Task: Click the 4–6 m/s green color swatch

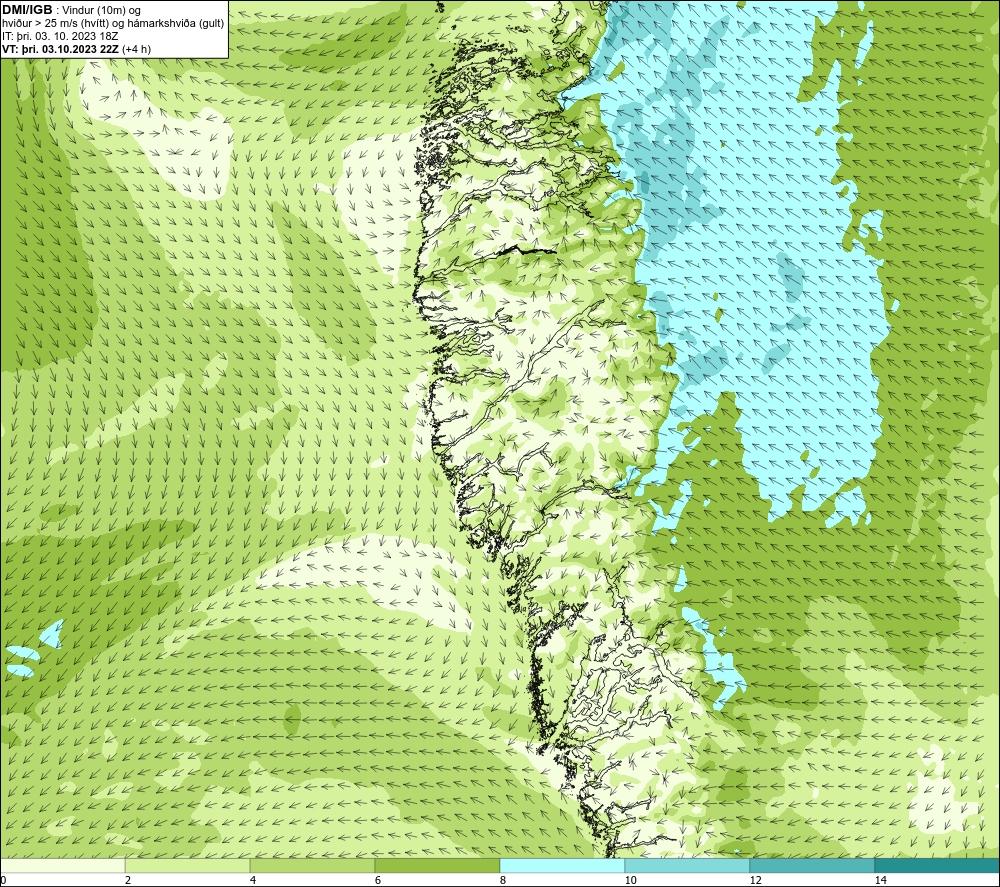Action: pyautogui.click(x=312, y=865)
